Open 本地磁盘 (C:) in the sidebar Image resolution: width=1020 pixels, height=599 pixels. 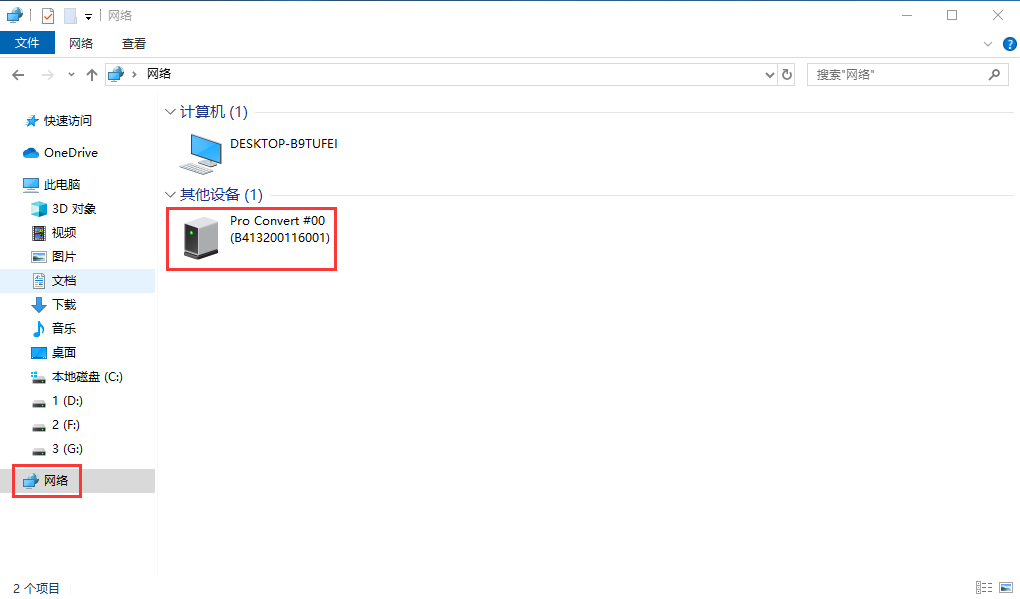point(87,377)
